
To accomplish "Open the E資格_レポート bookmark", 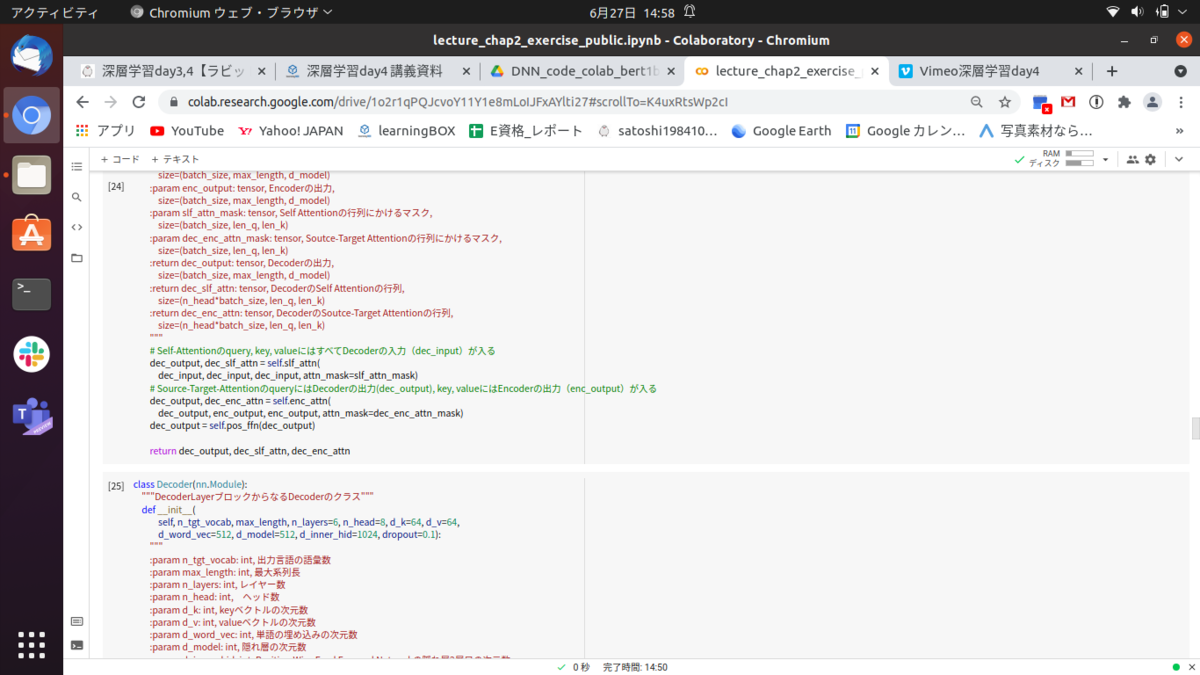I will (x=526, y=131).
